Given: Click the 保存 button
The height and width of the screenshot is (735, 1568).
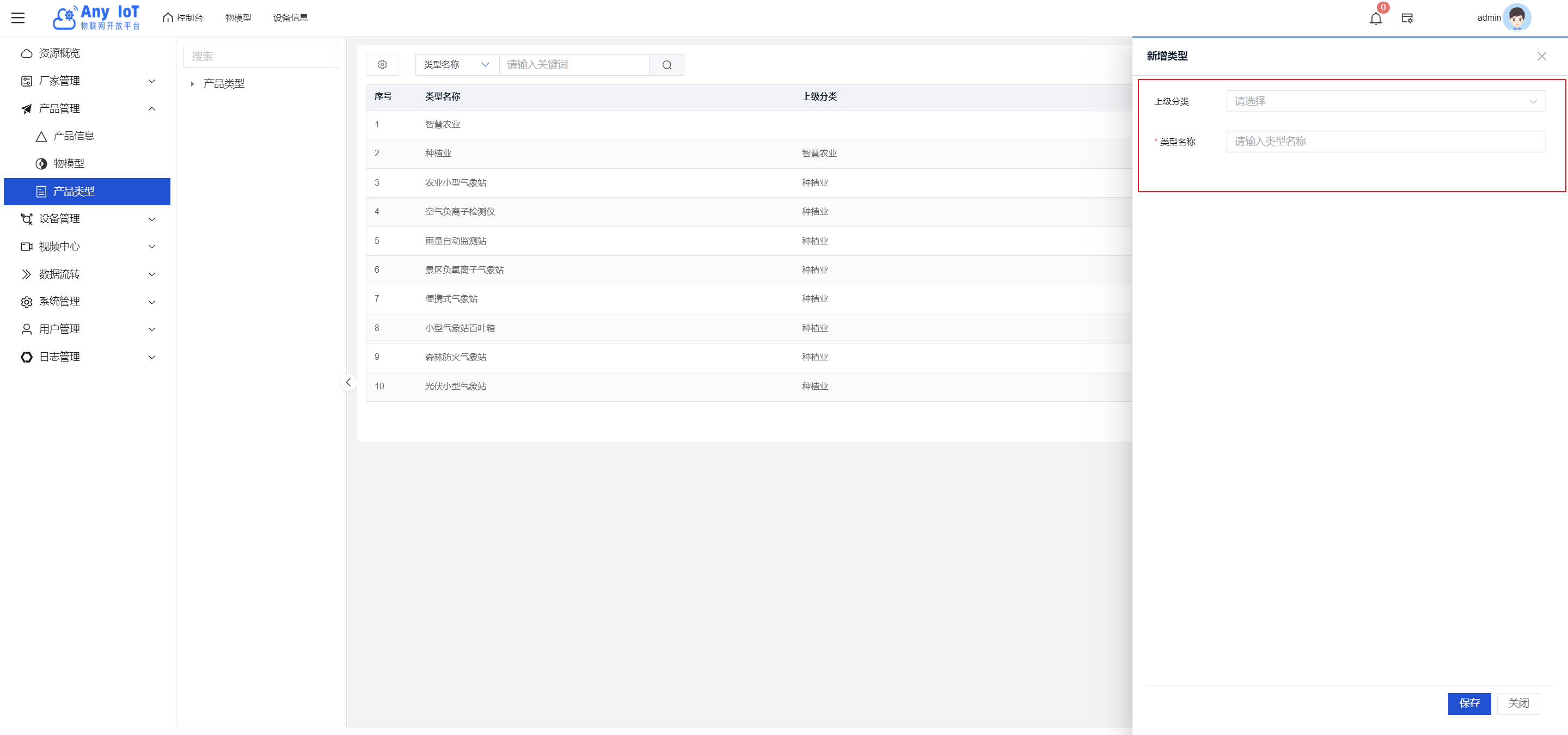Looking at the screenshot, I should click(1469, 703).
